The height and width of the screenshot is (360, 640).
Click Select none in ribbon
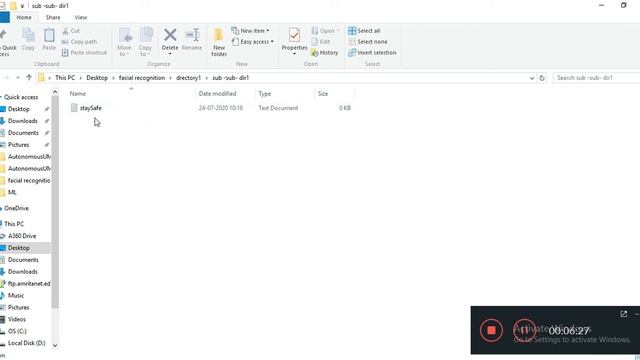tap(368, 42)
